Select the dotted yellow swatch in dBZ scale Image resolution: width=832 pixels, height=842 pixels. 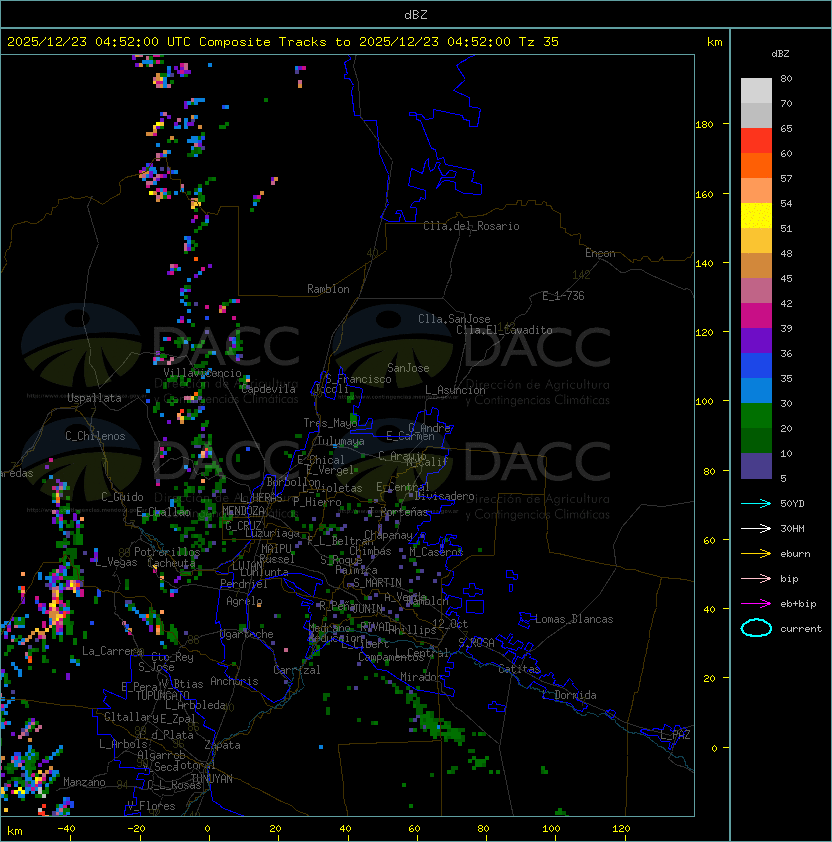[x=756, y=215]
